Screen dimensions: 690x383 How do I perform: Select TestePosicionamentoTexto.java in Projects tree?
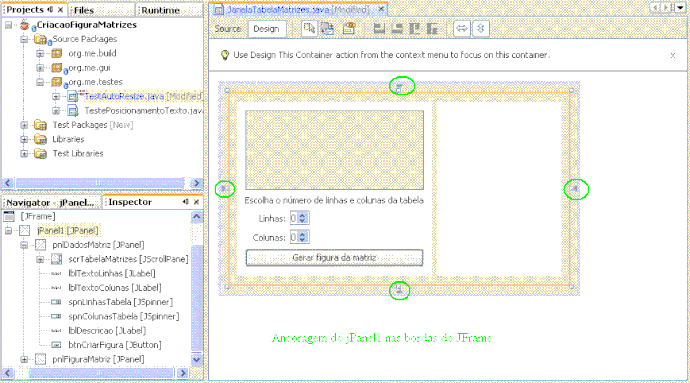[x=143, y=110]
